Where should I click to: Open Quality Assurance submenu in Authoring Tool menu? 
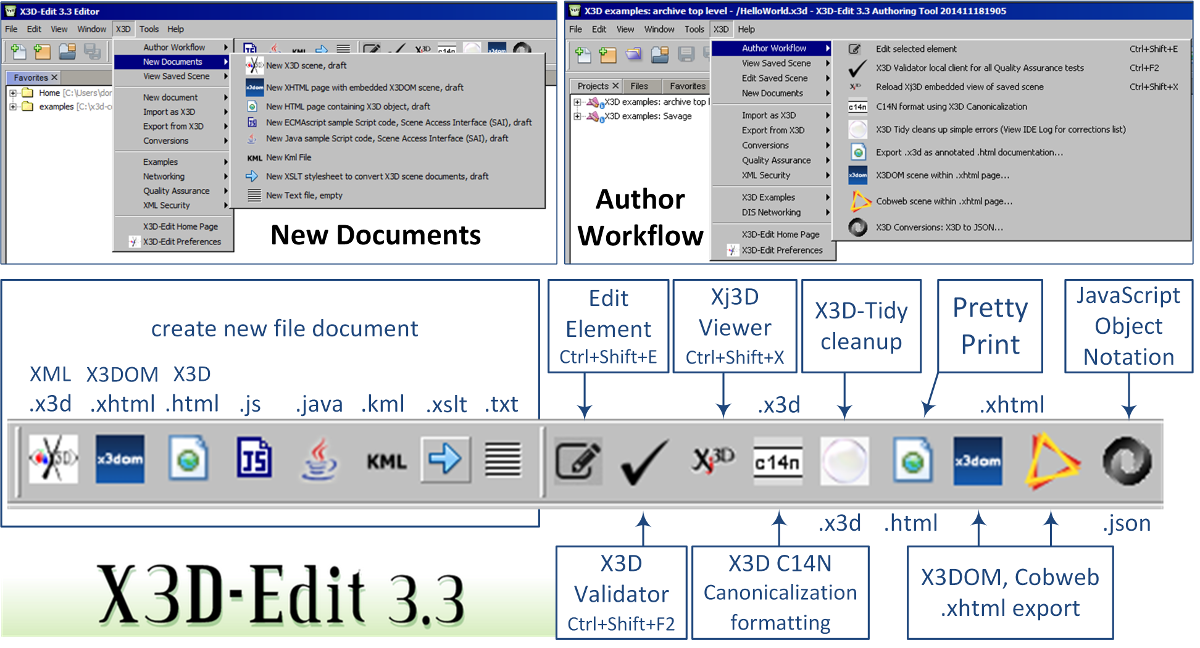coord(773,160)
